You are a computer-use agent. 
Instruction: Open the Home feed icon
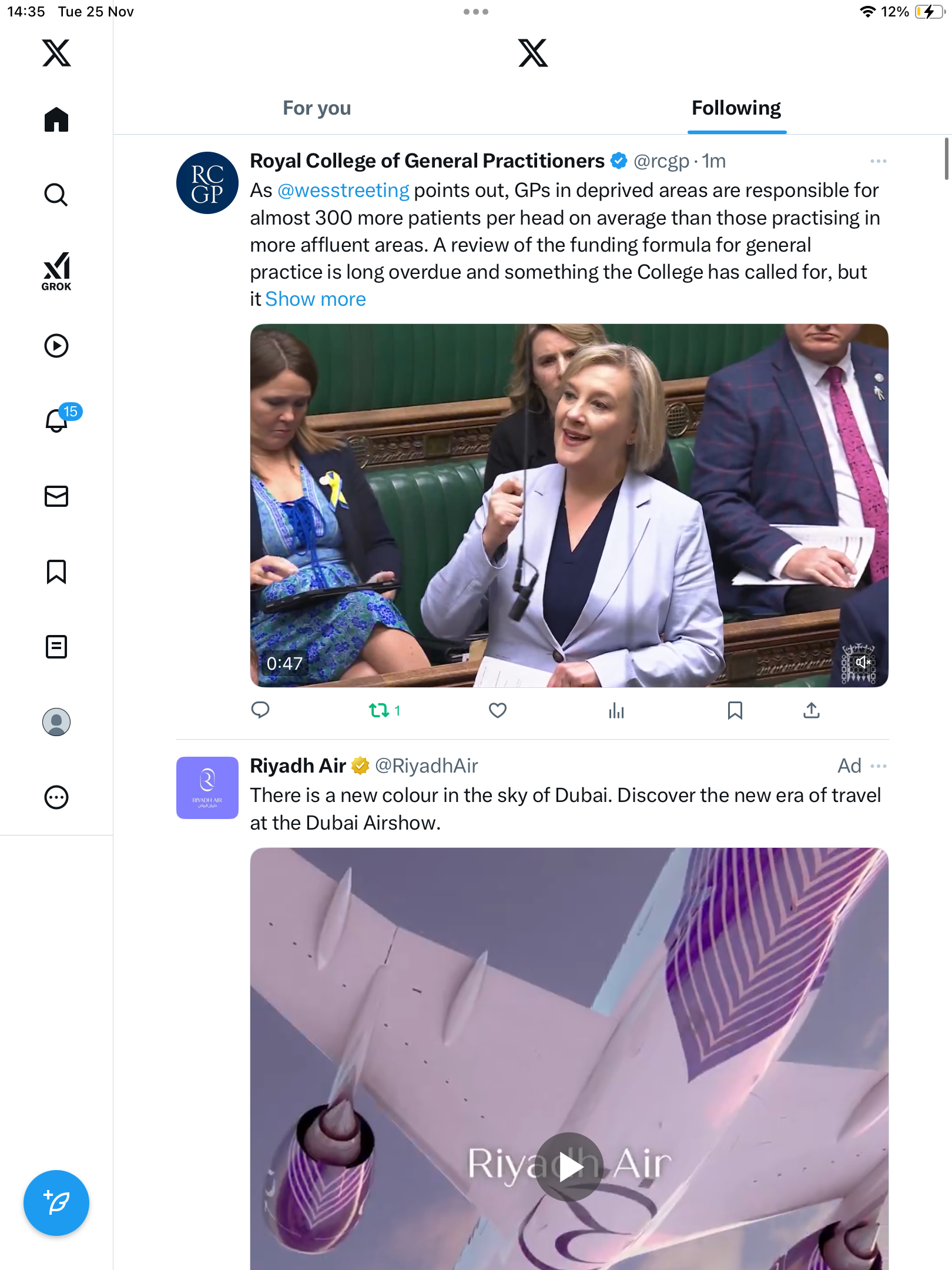tap(56, 119)
